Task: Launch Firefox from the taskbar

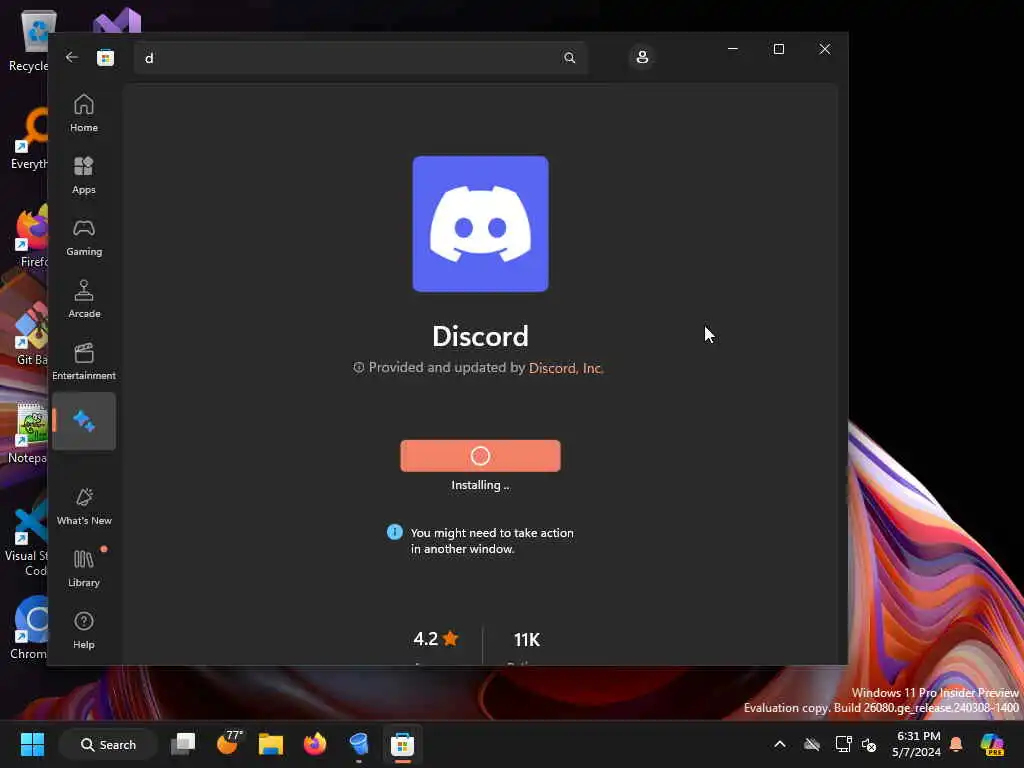Action: pos(315,744)
